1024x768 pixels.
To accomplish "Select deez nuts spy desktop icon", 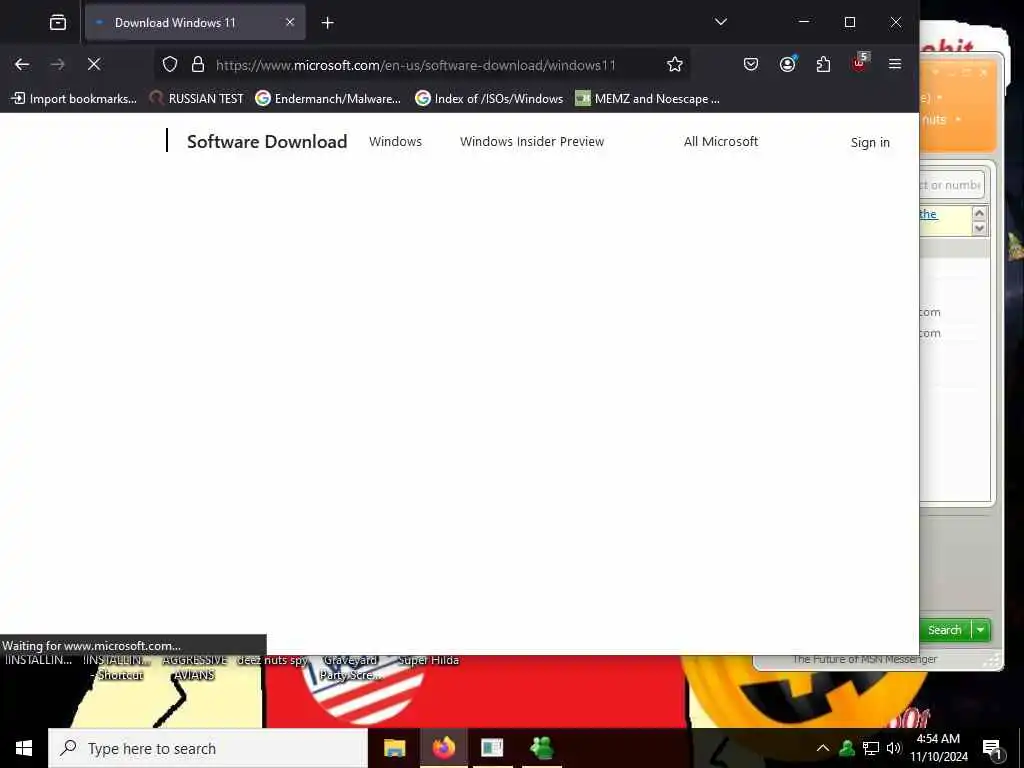I will tap(272, 660).
